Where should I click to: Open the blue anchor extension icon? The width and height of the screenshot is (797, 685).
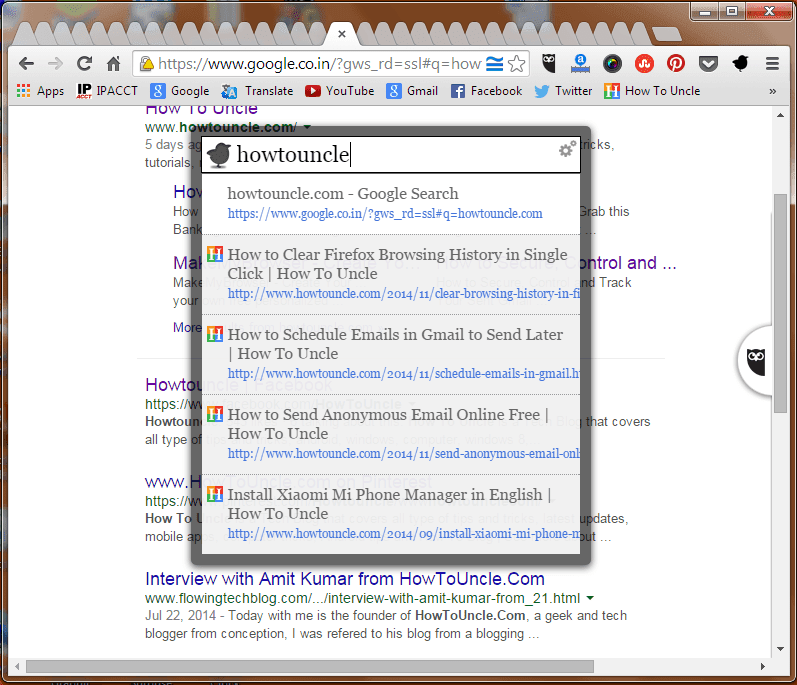(580, 64)
